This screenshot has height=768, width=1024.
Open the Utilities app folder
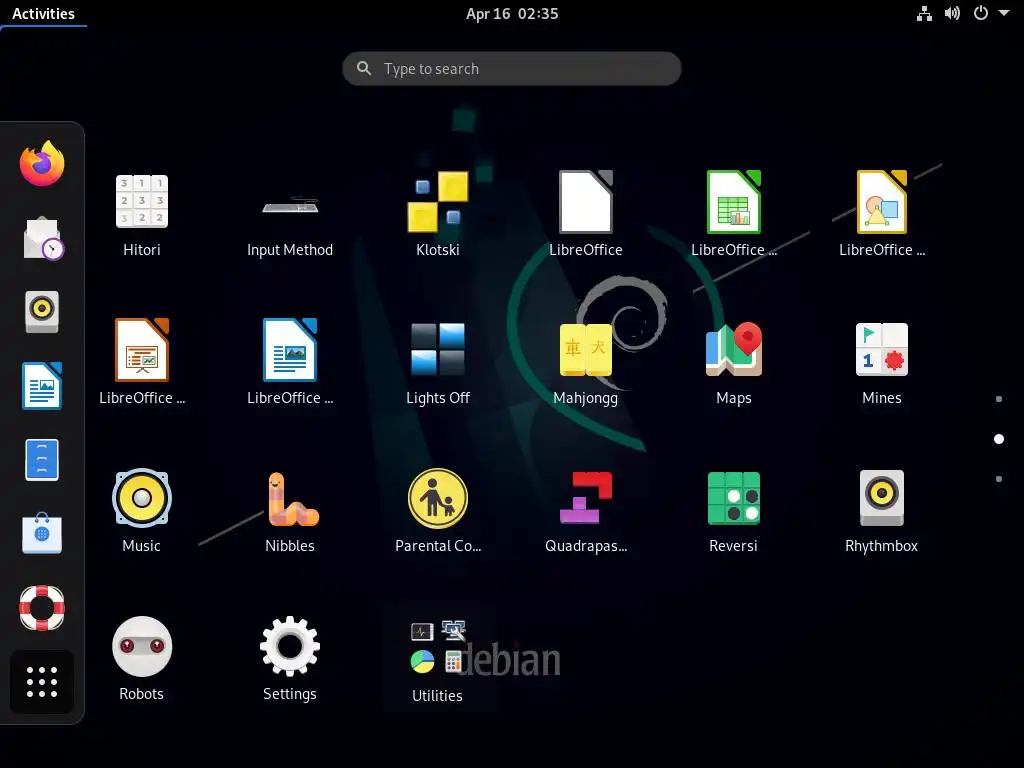click(x=438, y=660)
